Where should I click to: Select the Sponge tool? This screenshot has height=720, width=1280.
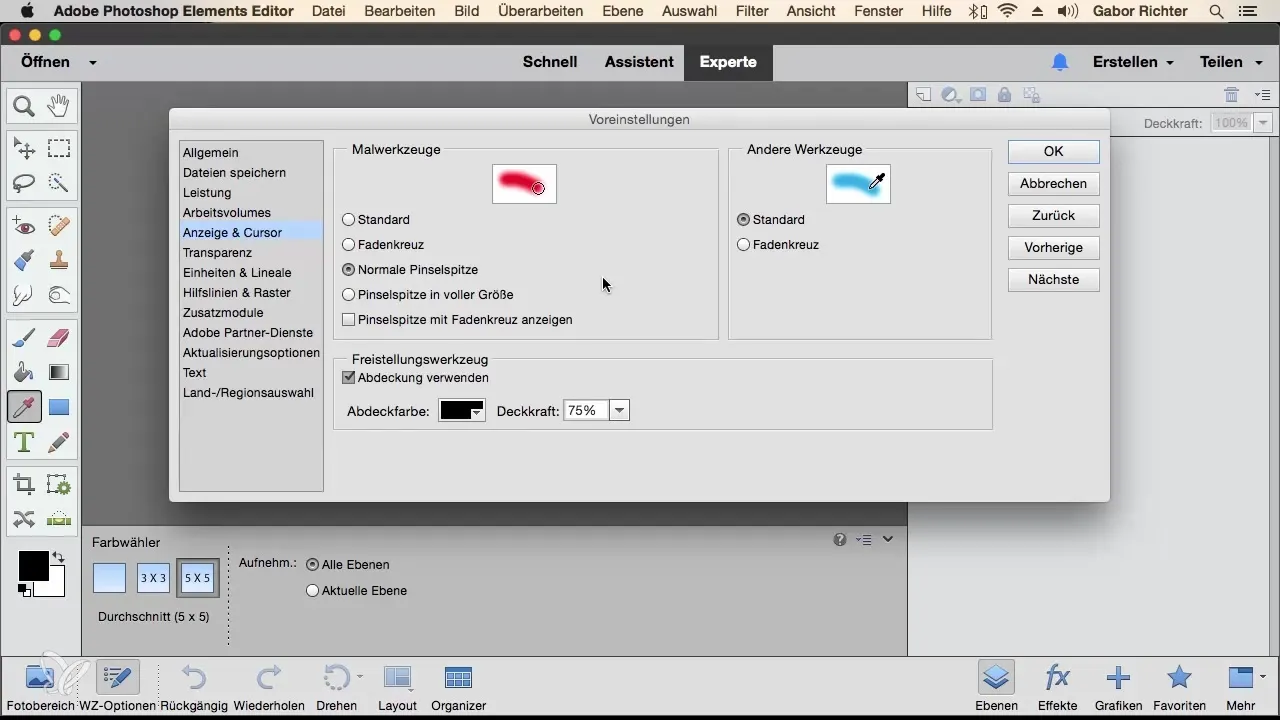tap(59, 295)
